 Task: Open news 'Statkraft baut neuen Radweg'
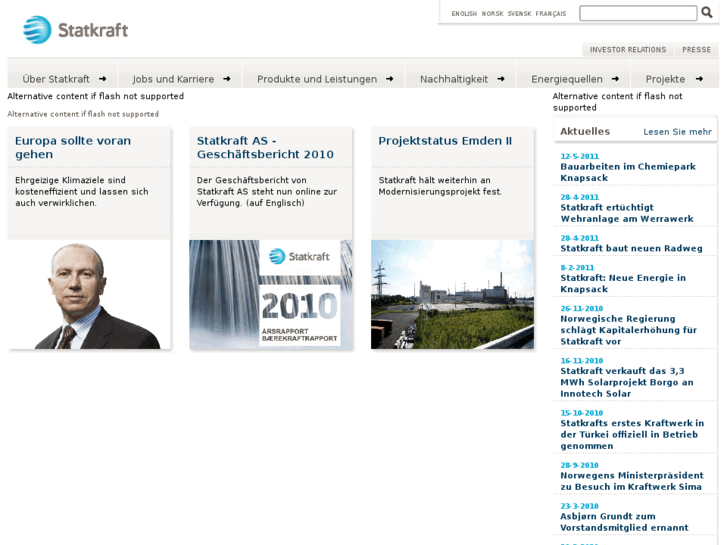point(631,248)
